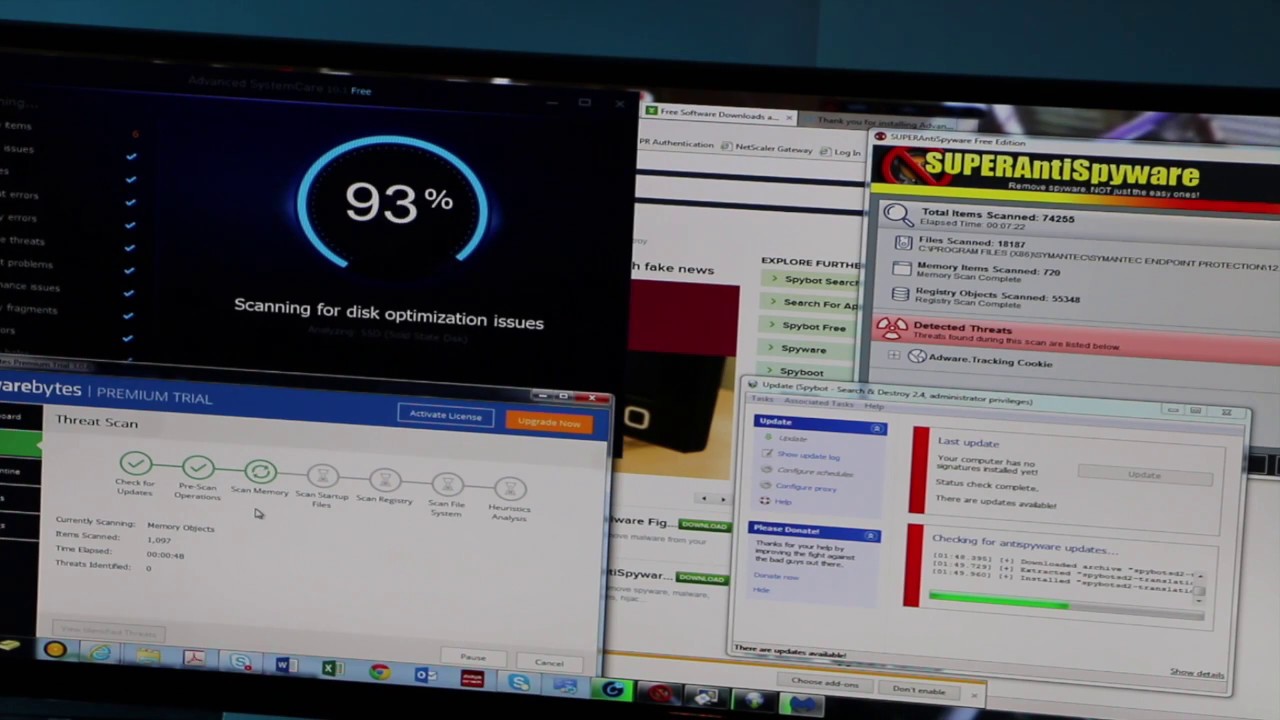
Task: Collapse the Spybot Update panel header
Action: pos(877,429)
